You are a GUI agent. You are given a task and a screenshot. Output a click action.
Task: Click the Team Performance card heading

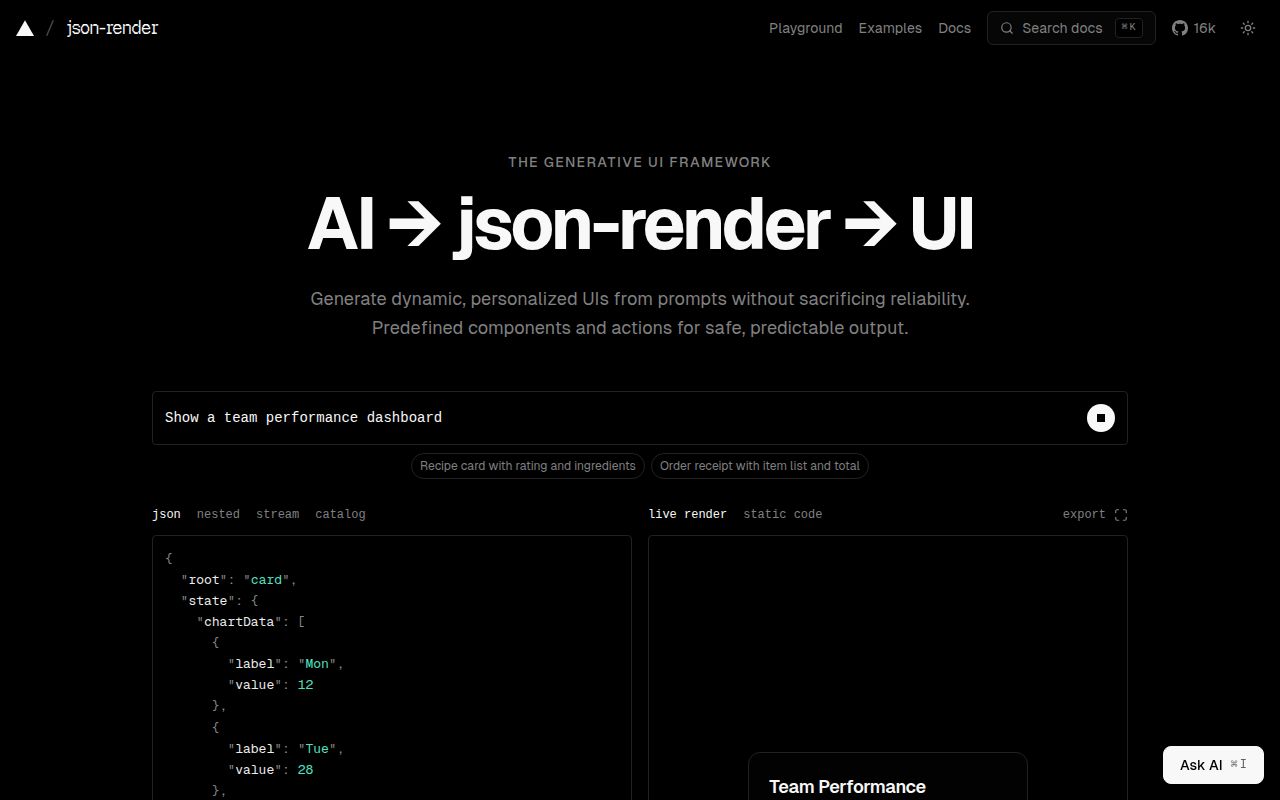847,787
